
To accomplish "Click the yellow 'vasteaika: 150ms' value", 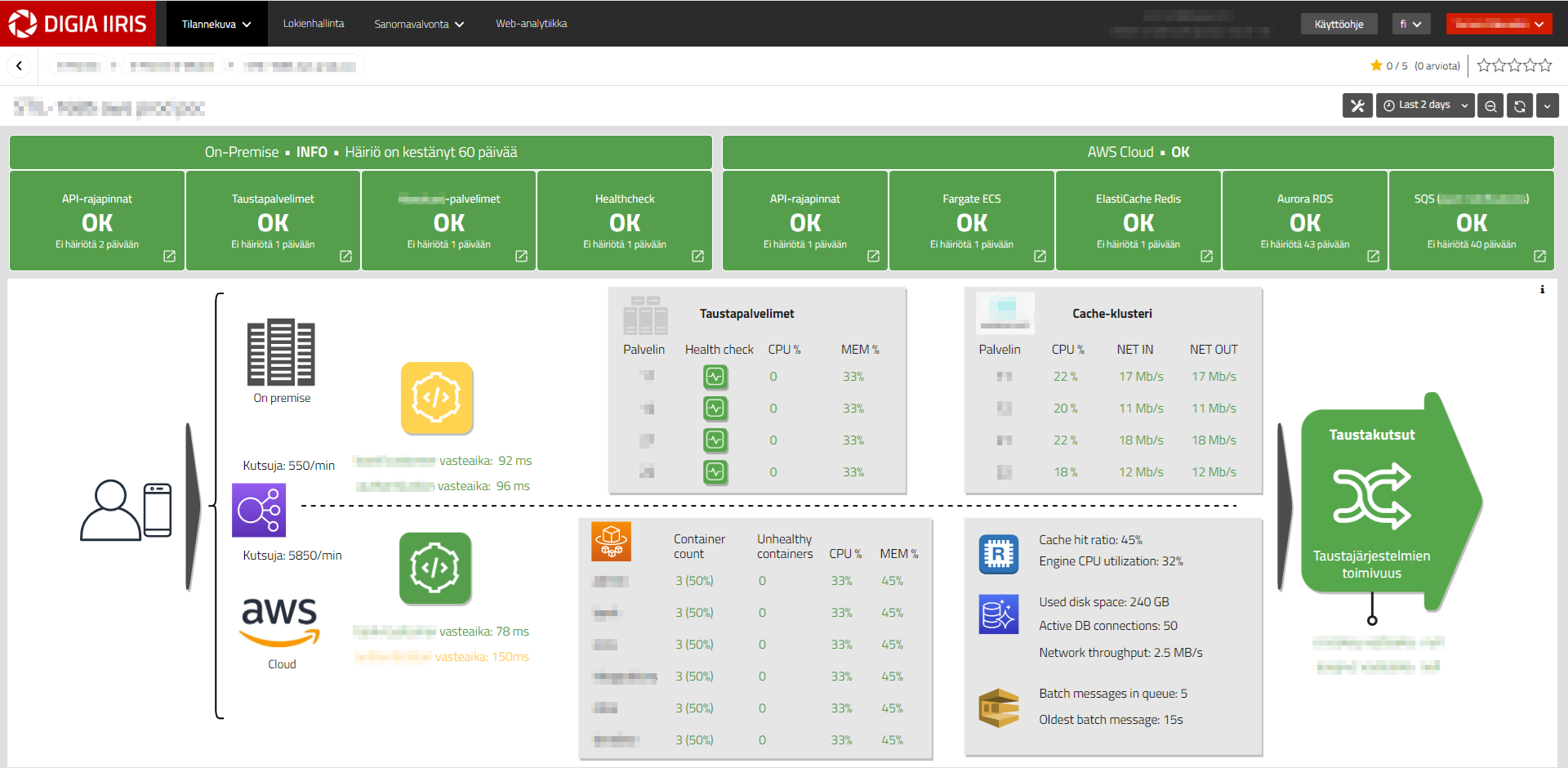I will pos(482,657).
